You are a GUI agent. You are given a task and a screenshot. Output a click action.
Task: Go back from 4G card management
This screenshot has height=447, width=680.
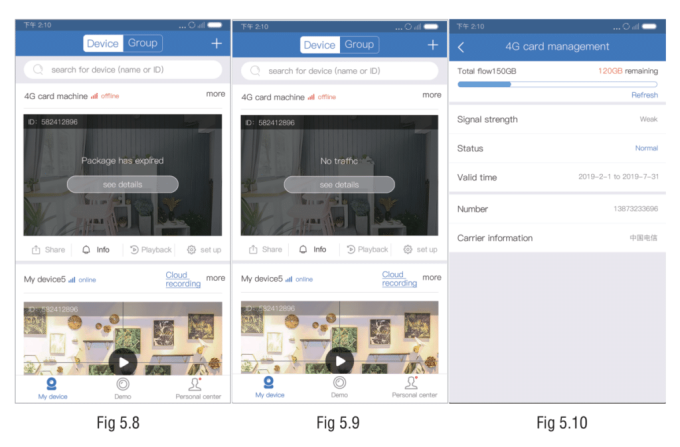461,46
